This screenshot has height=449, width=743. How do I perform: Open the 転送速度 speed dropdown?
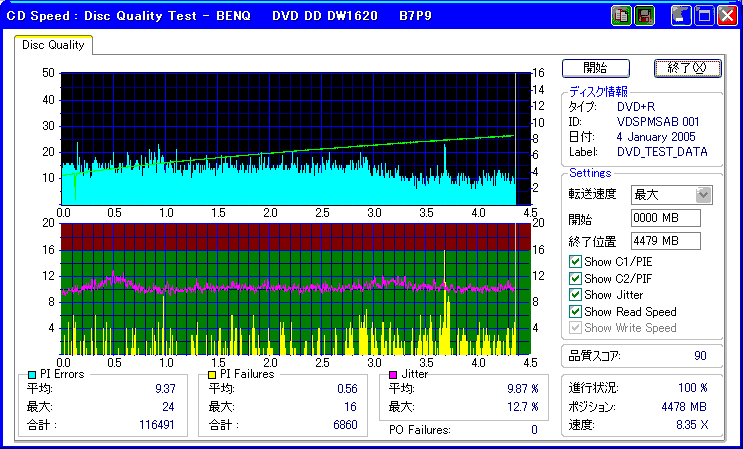pos(703,195)
